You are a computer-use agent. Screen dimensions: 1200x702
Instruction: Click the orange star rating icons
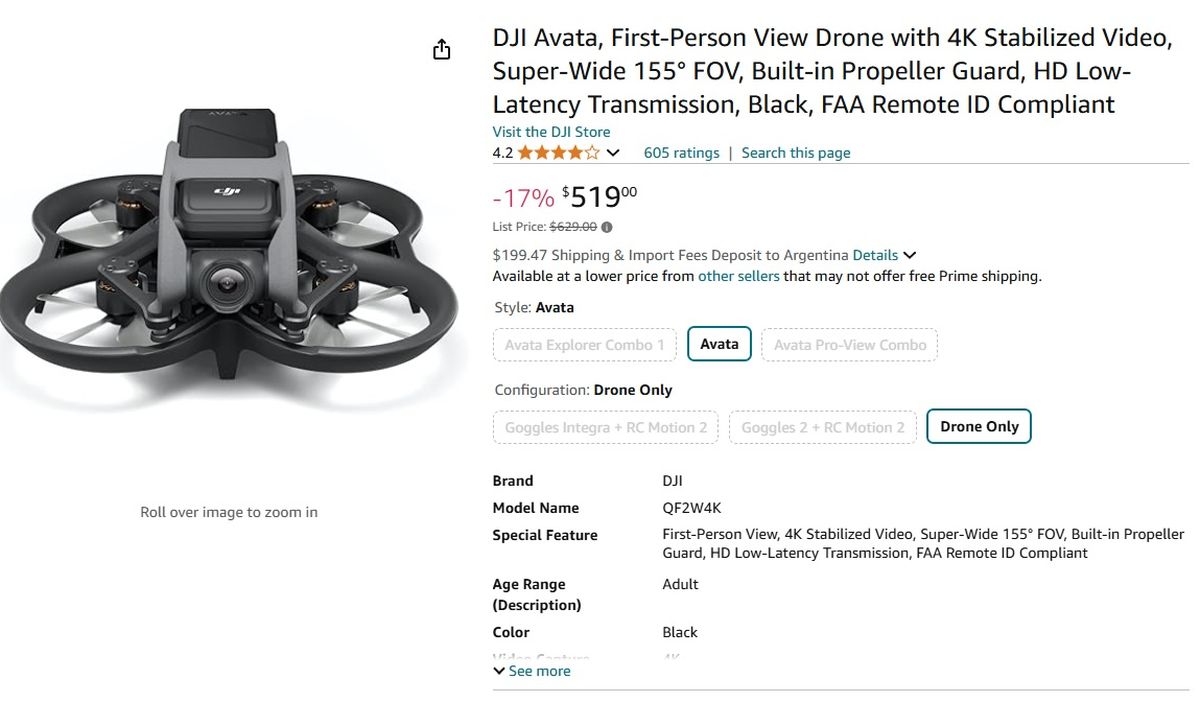pyautogui.click(x=559, y=153)
